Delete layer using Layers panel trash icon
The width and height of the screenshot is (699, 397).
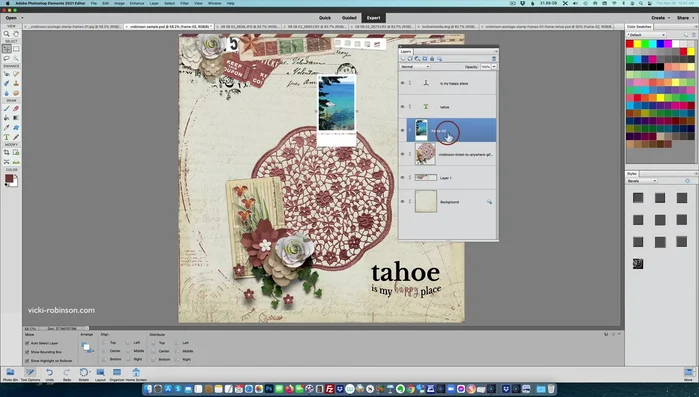[493, 59]
